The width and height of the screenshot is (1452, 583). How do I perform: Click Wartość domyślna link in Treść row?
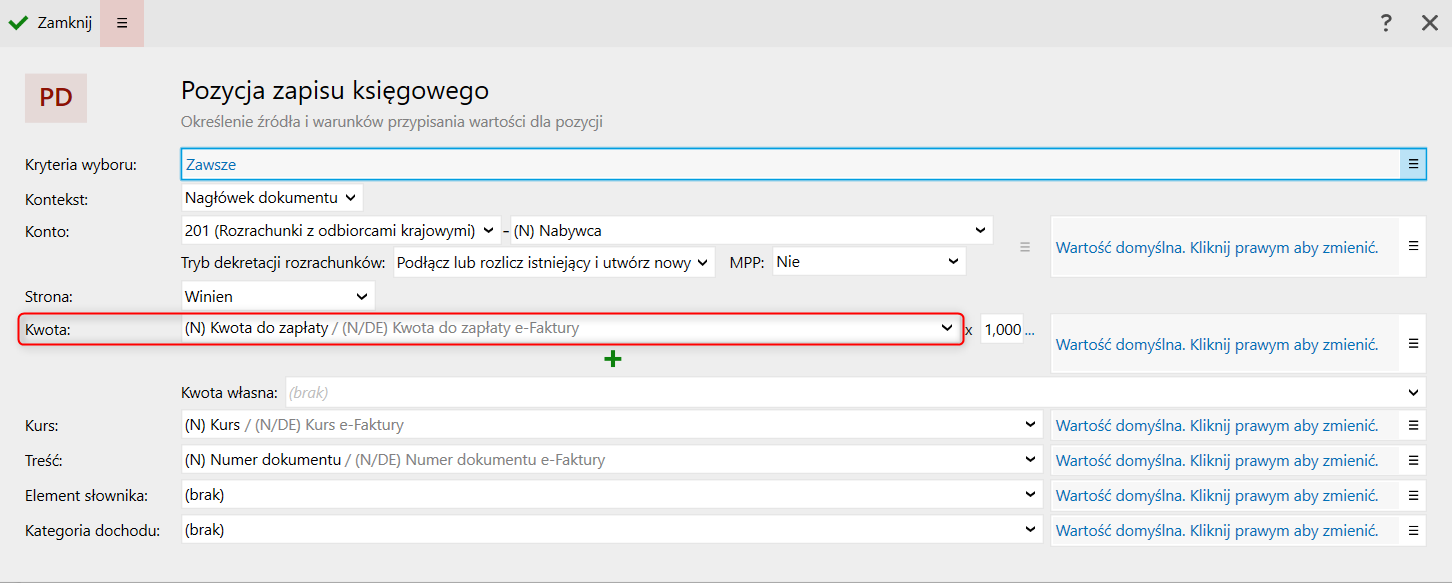[x=1217, y=461]
